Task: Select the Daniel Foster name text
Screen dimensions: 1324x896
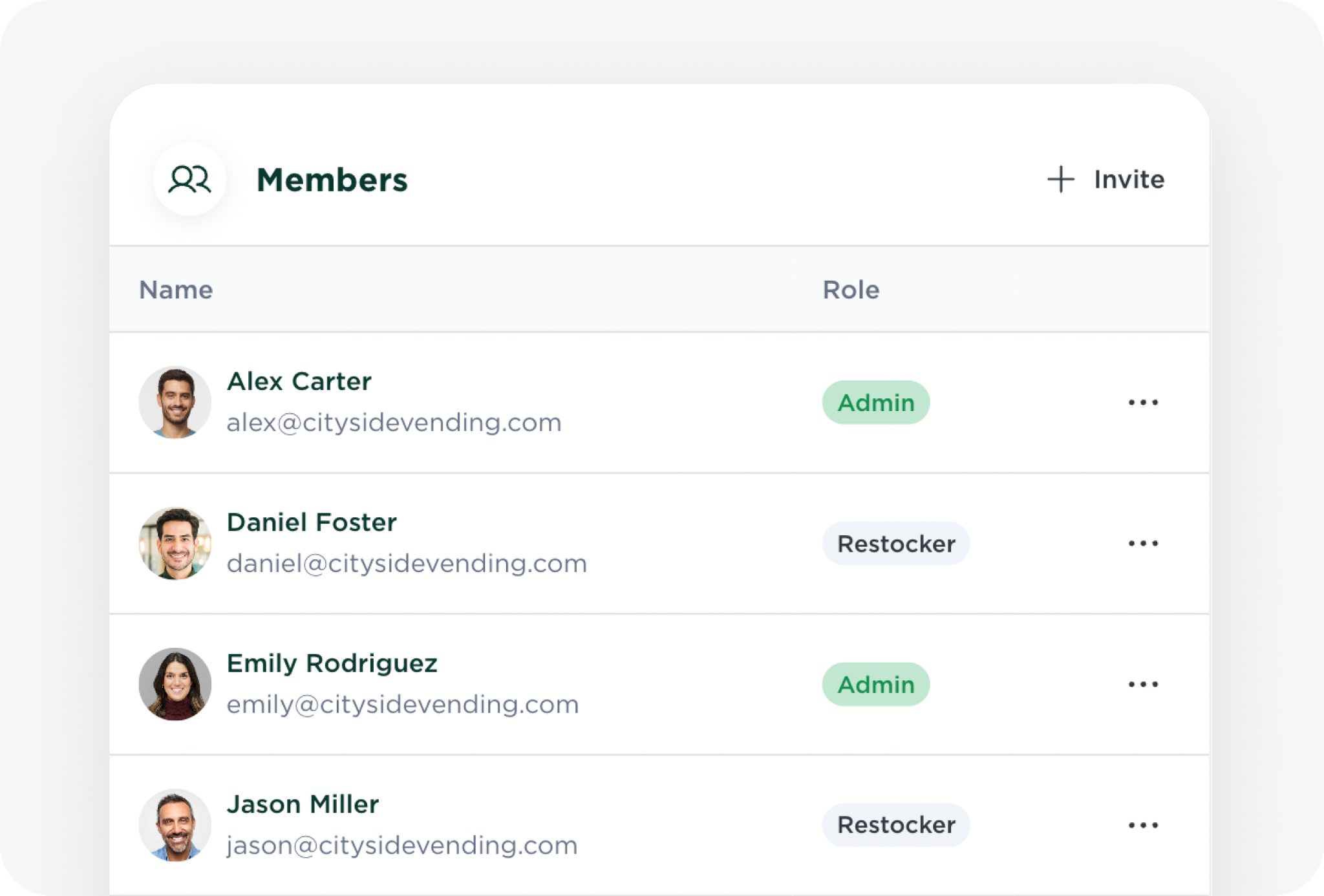Action: pos(311,522)
